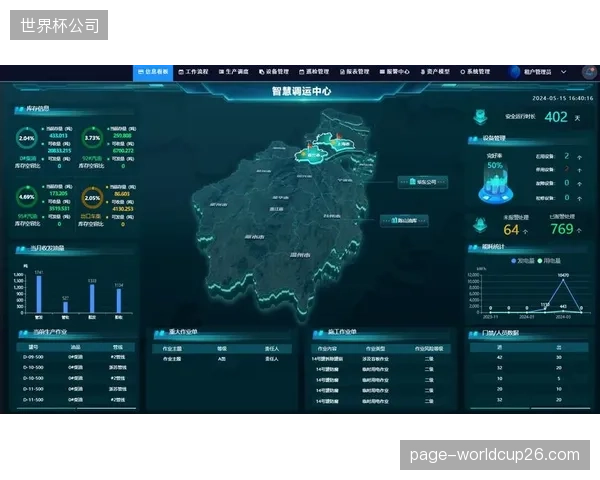600x480 pixels.
Task: Open the 设备管理 menu in top navigation
Action: [x=274, y=72]
